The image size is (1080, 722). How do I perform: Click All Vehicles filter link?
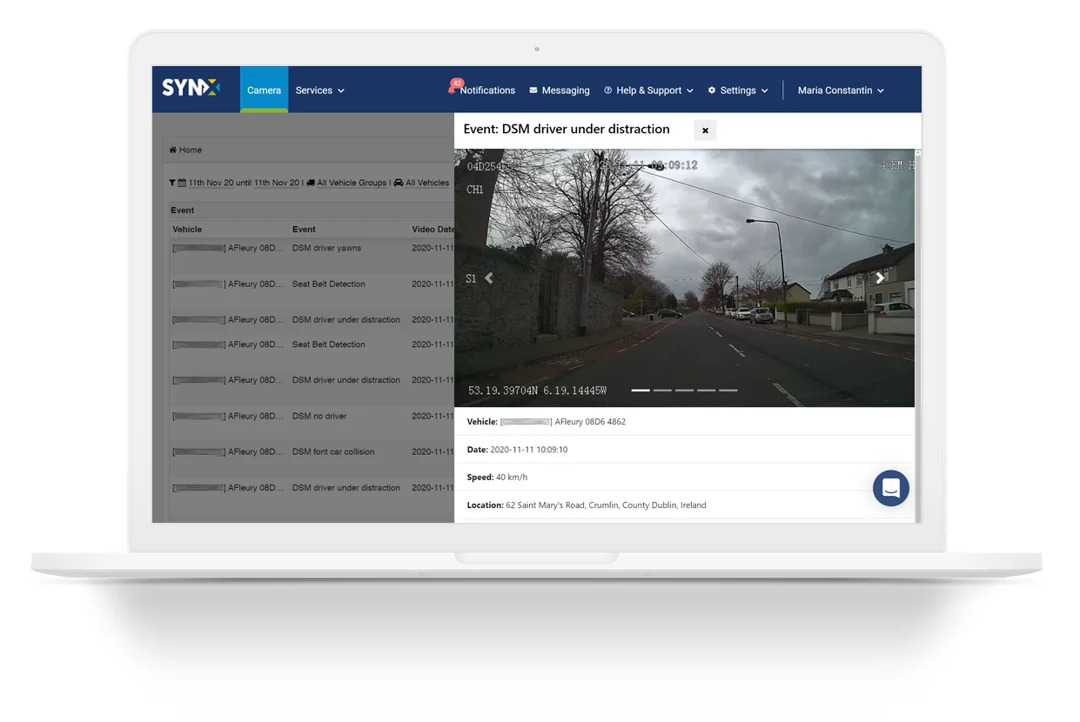coord(427,183)
